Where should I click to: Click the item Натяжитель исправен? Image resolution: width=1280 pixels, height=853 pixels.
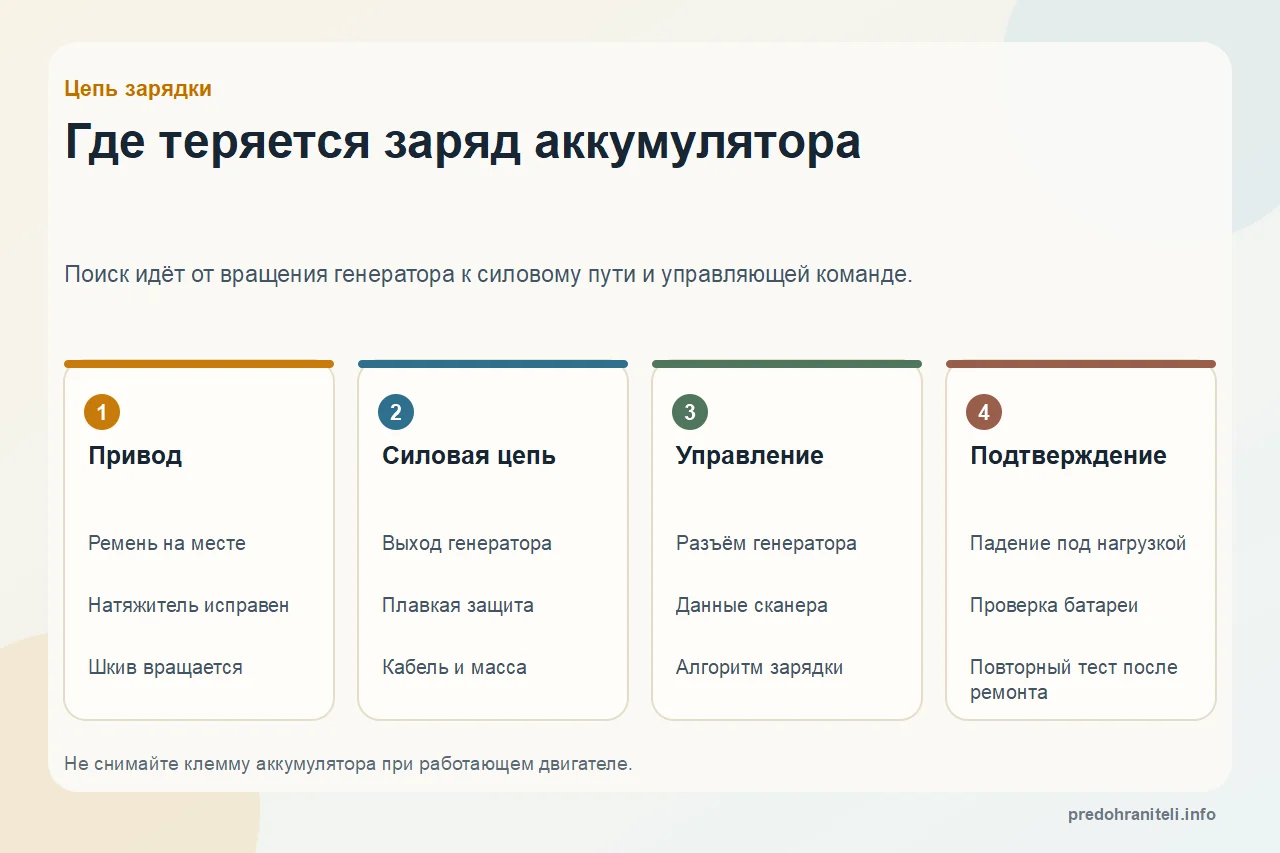189,605
